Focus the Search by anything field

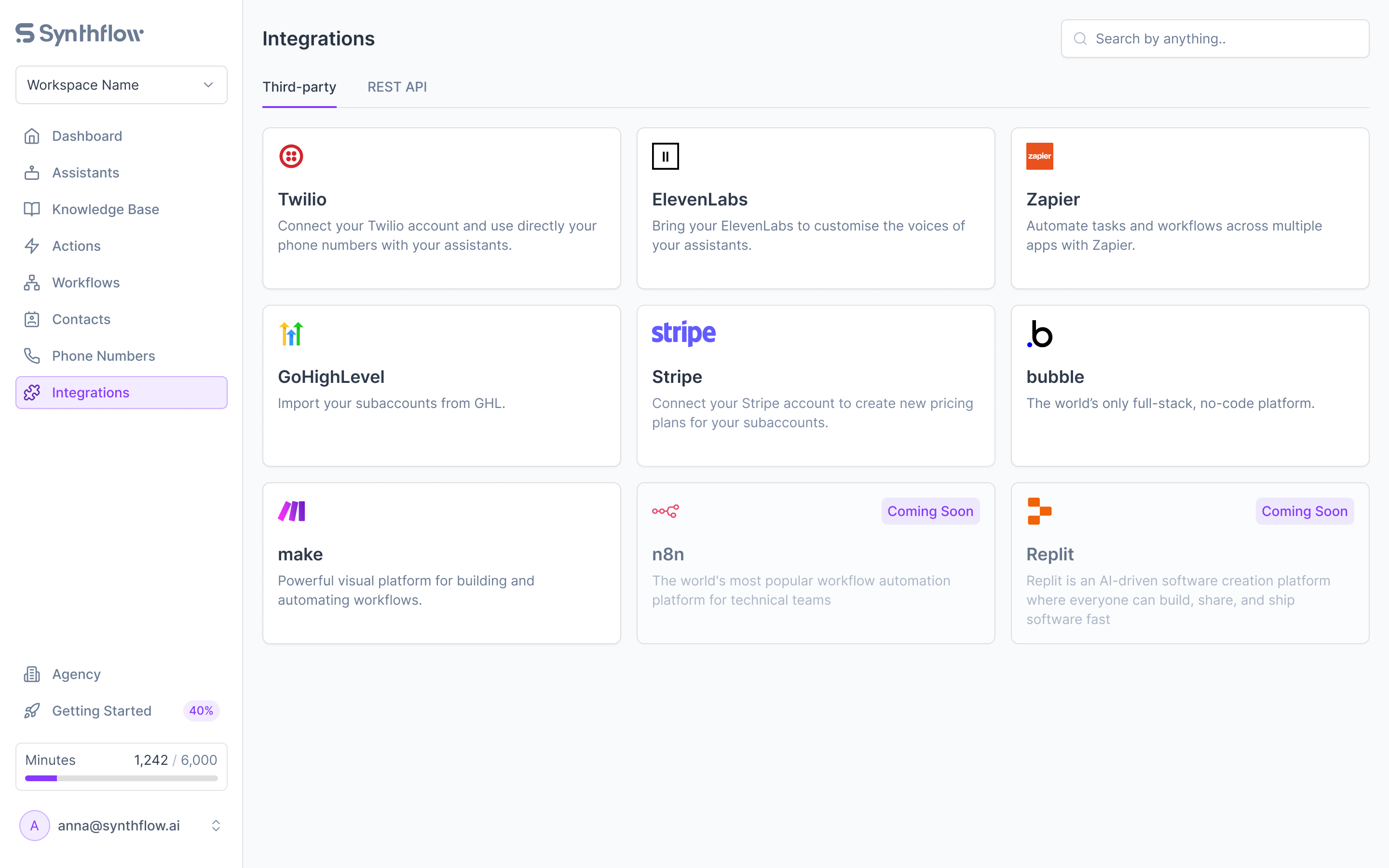pyautogui.click(x=1223, y=39)
